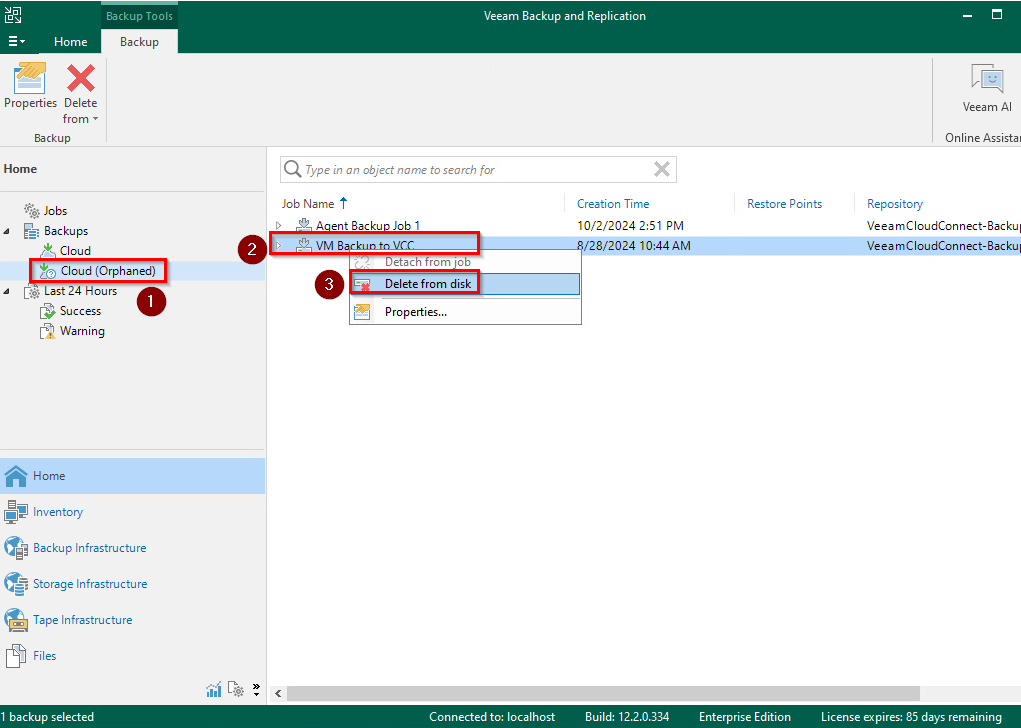Open Delete from dropdown arrow
The image size is (1021, 728).
click(95, 119)
